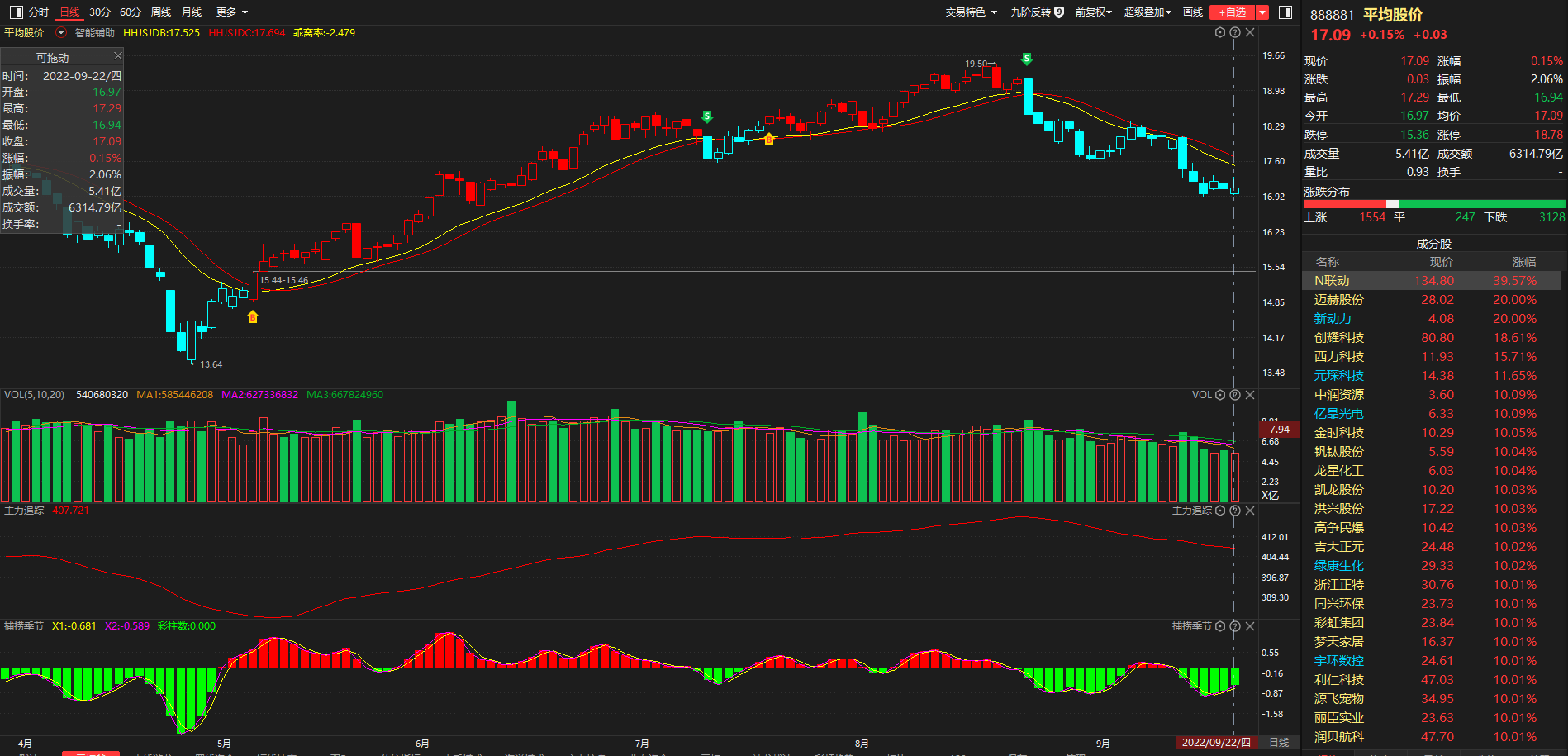The width and height of the screenshot is (1568, 756).
Task: Open 主力追踪 indicator settings gear
Action: click(x=1220, y=511)
